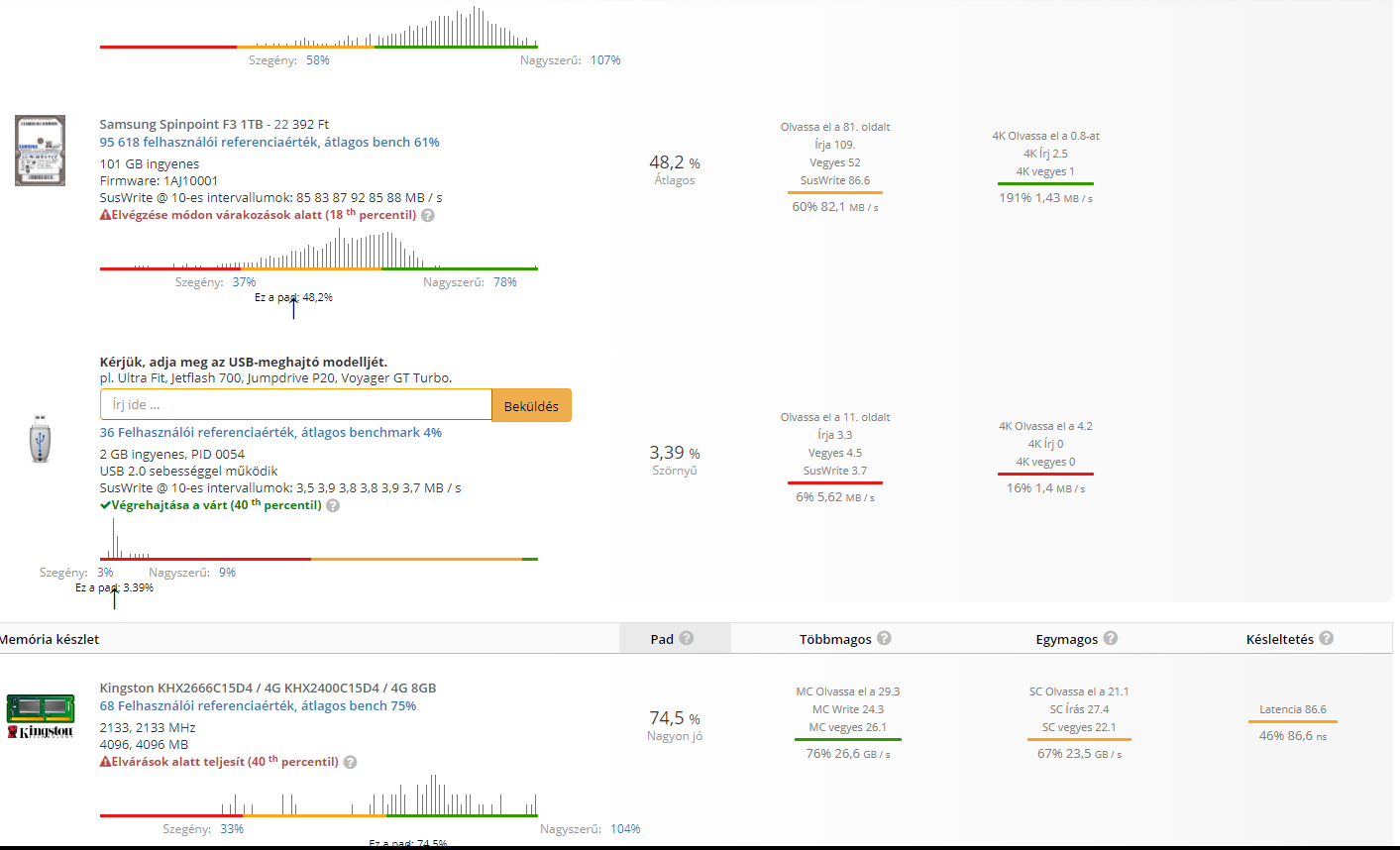Click the top poor percentage 58%
This screenshot has width=1400, height=850.
pyautogui.click(x=317, y=60)
